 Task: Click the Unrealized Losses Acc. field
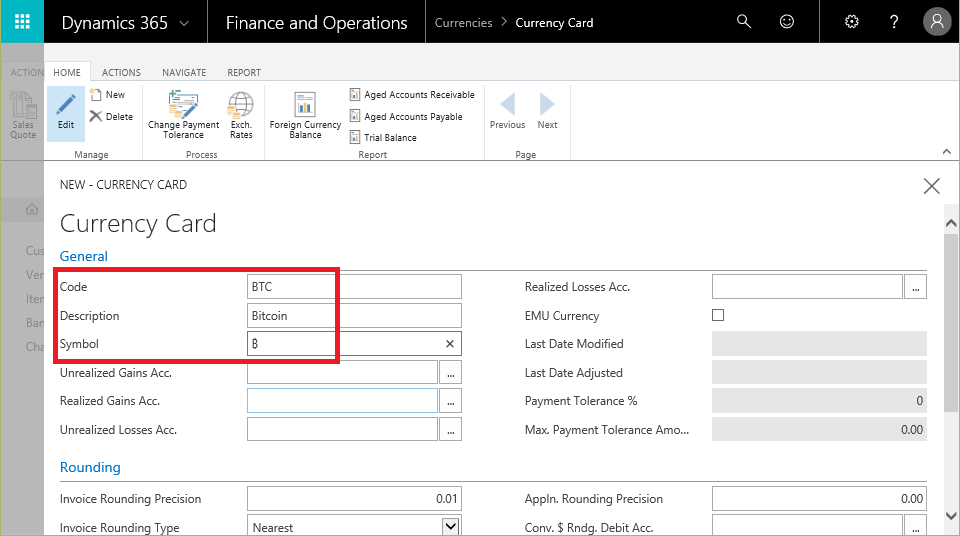[x=342, y=429]
